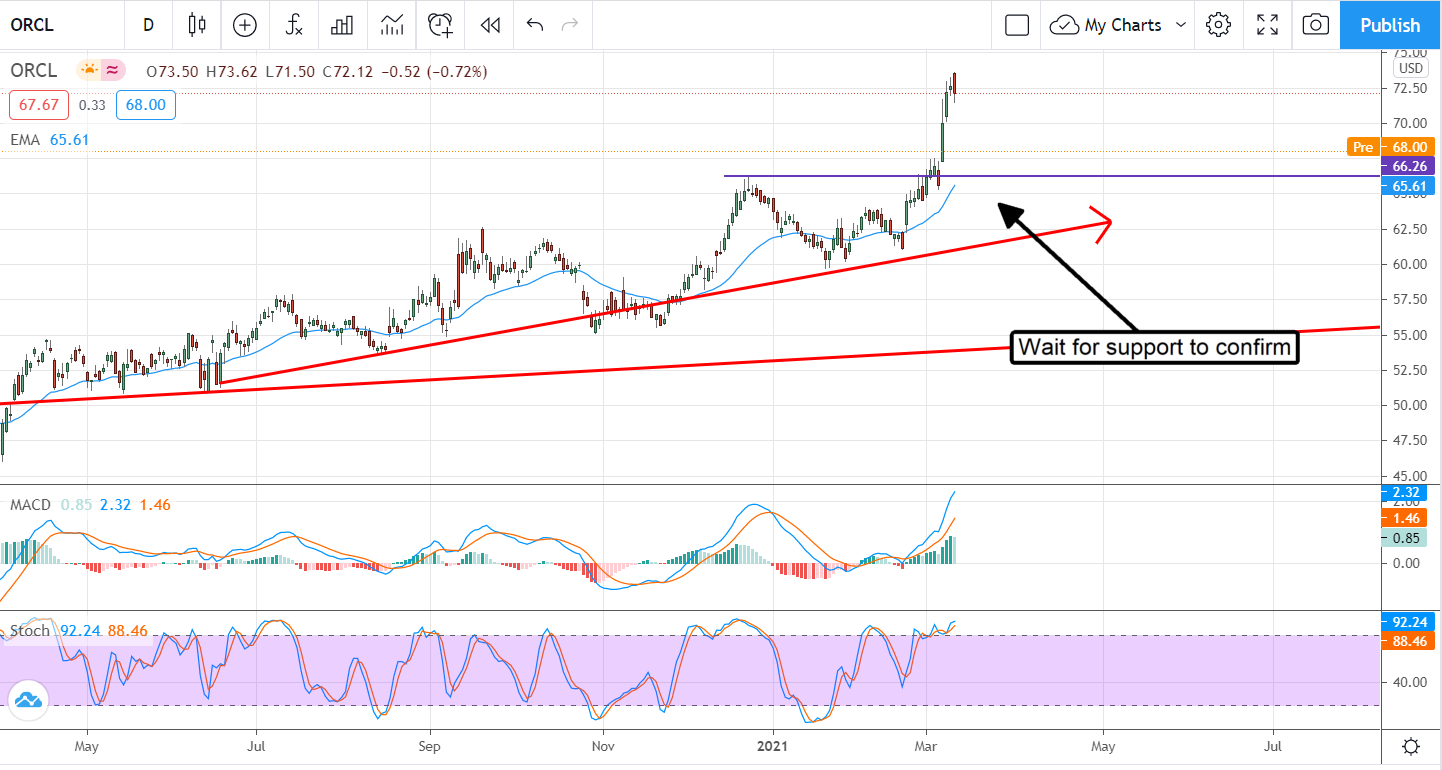Click the red 67.67 sell price button
This screenshot has width=1442, height=770.
[x=38, y=104]
